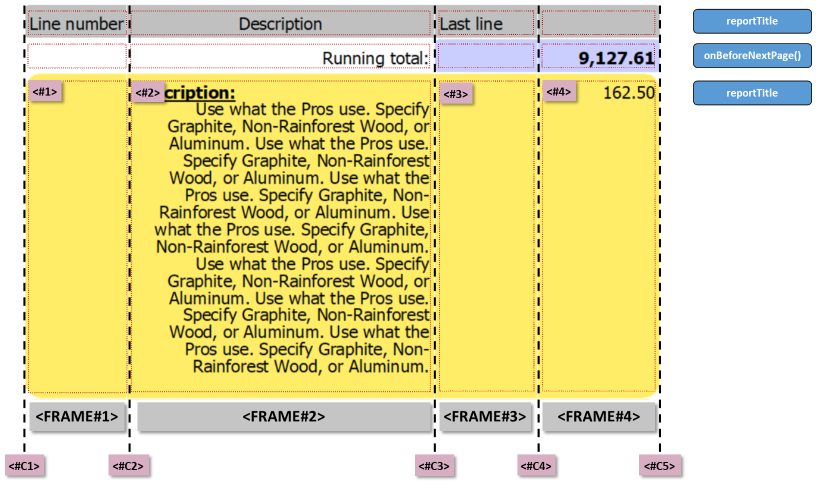Select the <FRAME#2> label
Screen dimensions: 816x485
(x=284, y=417)
